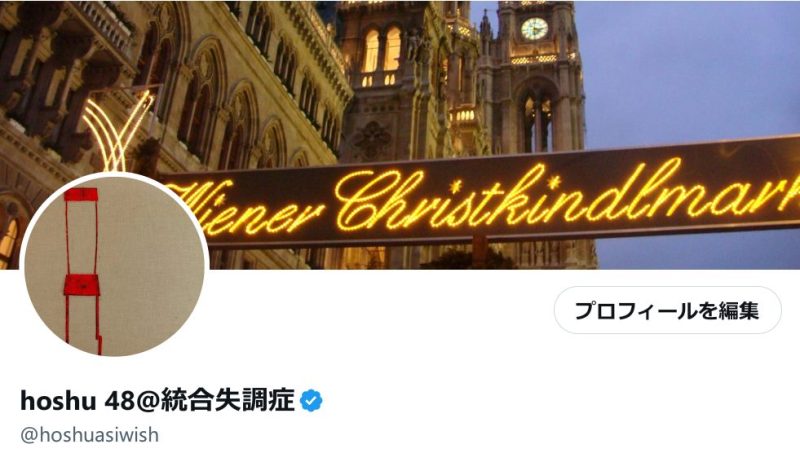The height and width of the screenshot is (462, 800).
Task: Open the round profile avatar picture
Action: [x=114, y=265]
